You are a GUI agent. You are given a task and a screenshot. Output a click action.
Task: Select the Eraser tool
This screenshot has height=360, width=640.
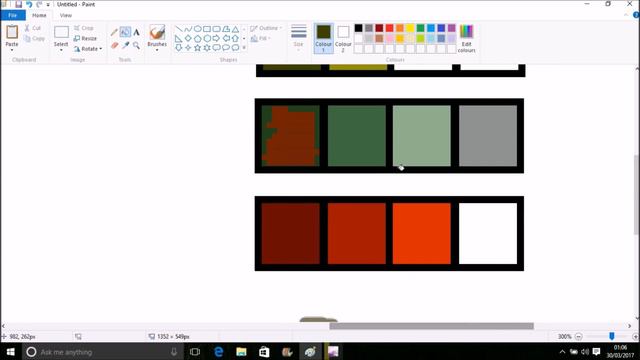(114, 45)
